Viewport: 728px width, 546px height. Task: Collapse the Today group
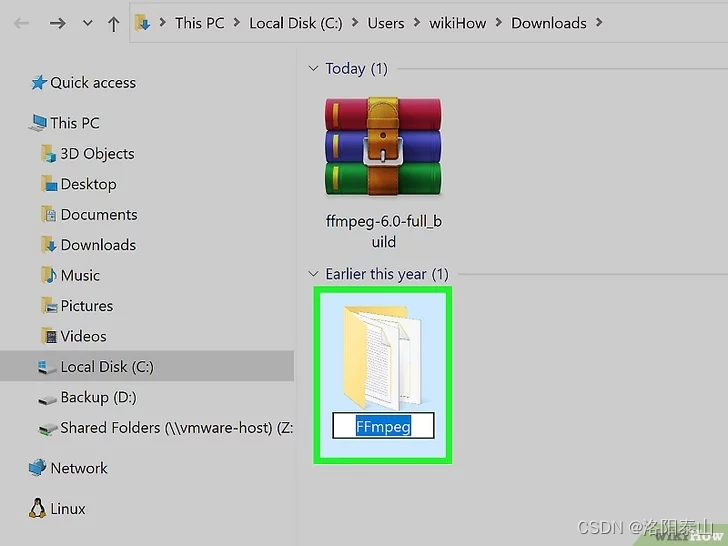(x=313, y=69)
